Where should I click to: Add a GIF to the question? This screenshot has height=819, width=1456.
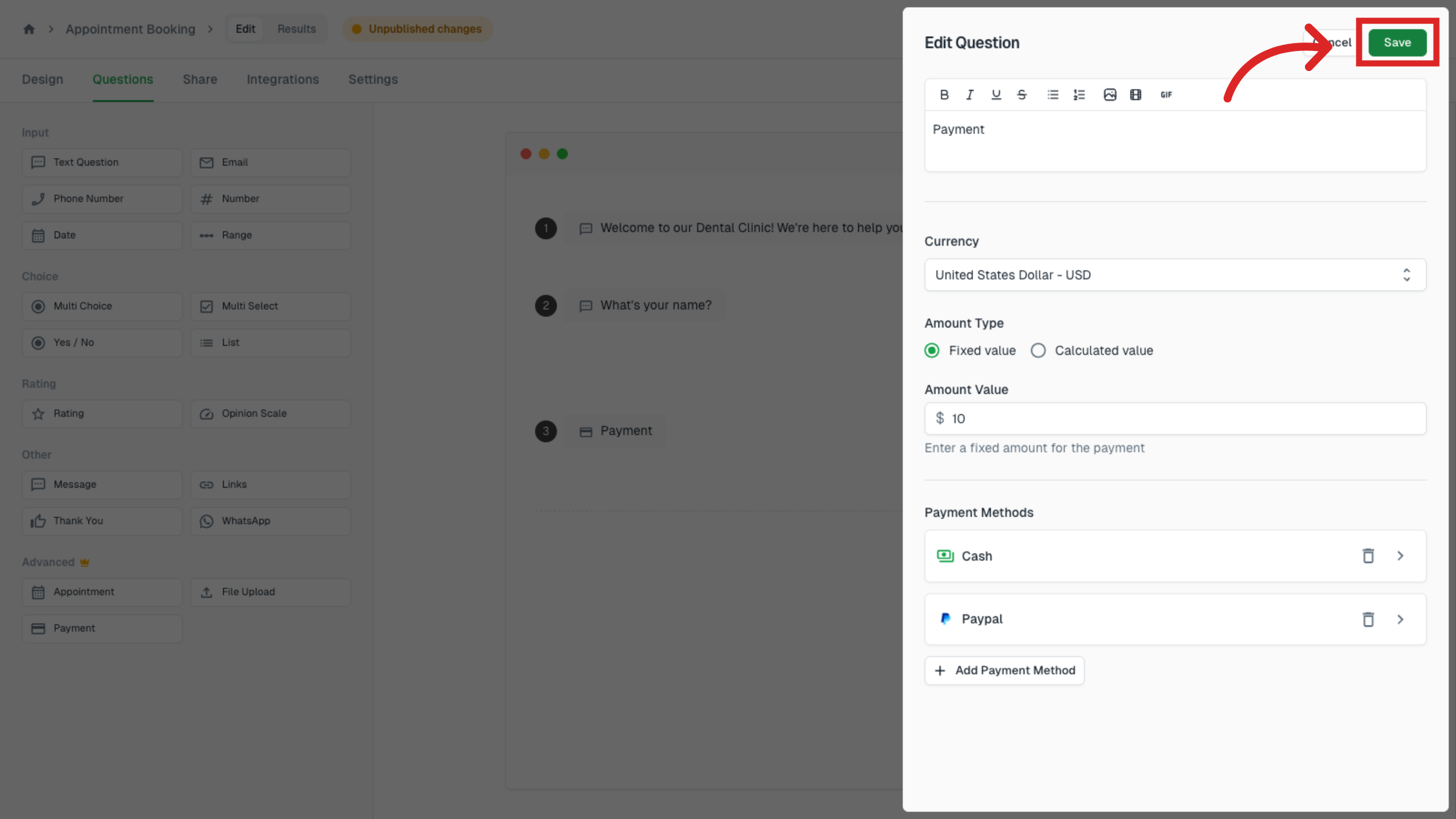[1166, 95]
